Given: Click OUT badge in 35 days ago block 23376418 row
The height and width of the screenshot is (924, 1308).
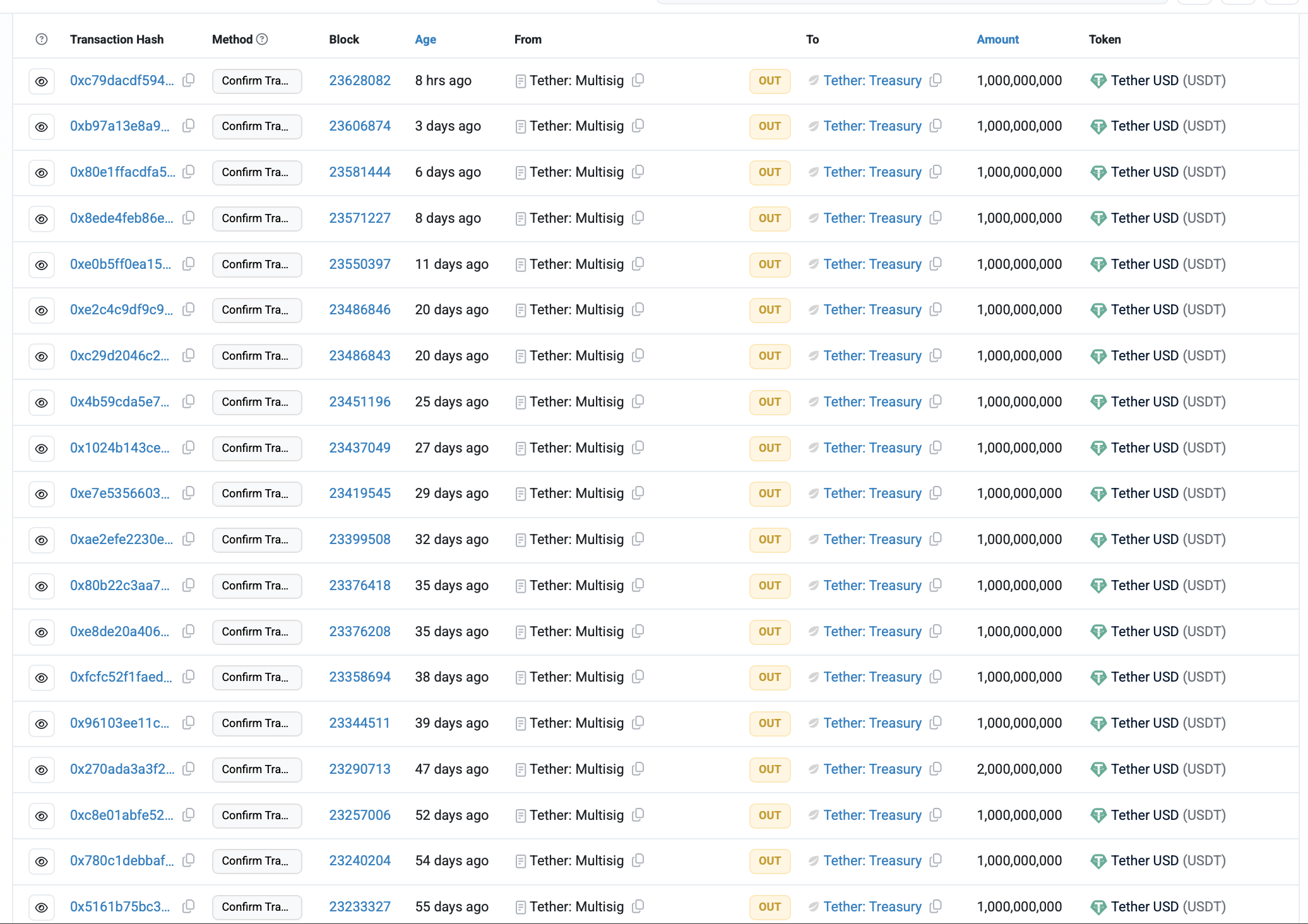Looking at the screenshot, I should pos(770,586).
